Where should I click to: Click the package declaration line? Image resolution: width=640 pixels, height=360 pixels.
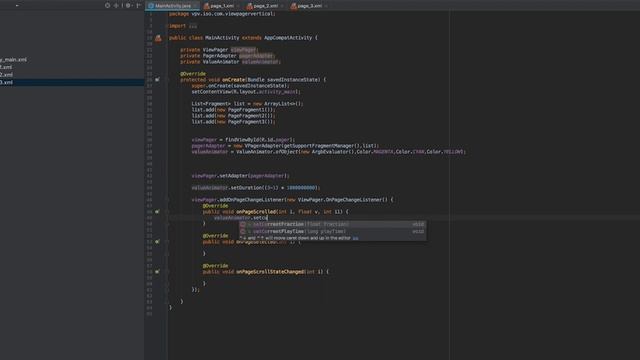tap(222, 14)
